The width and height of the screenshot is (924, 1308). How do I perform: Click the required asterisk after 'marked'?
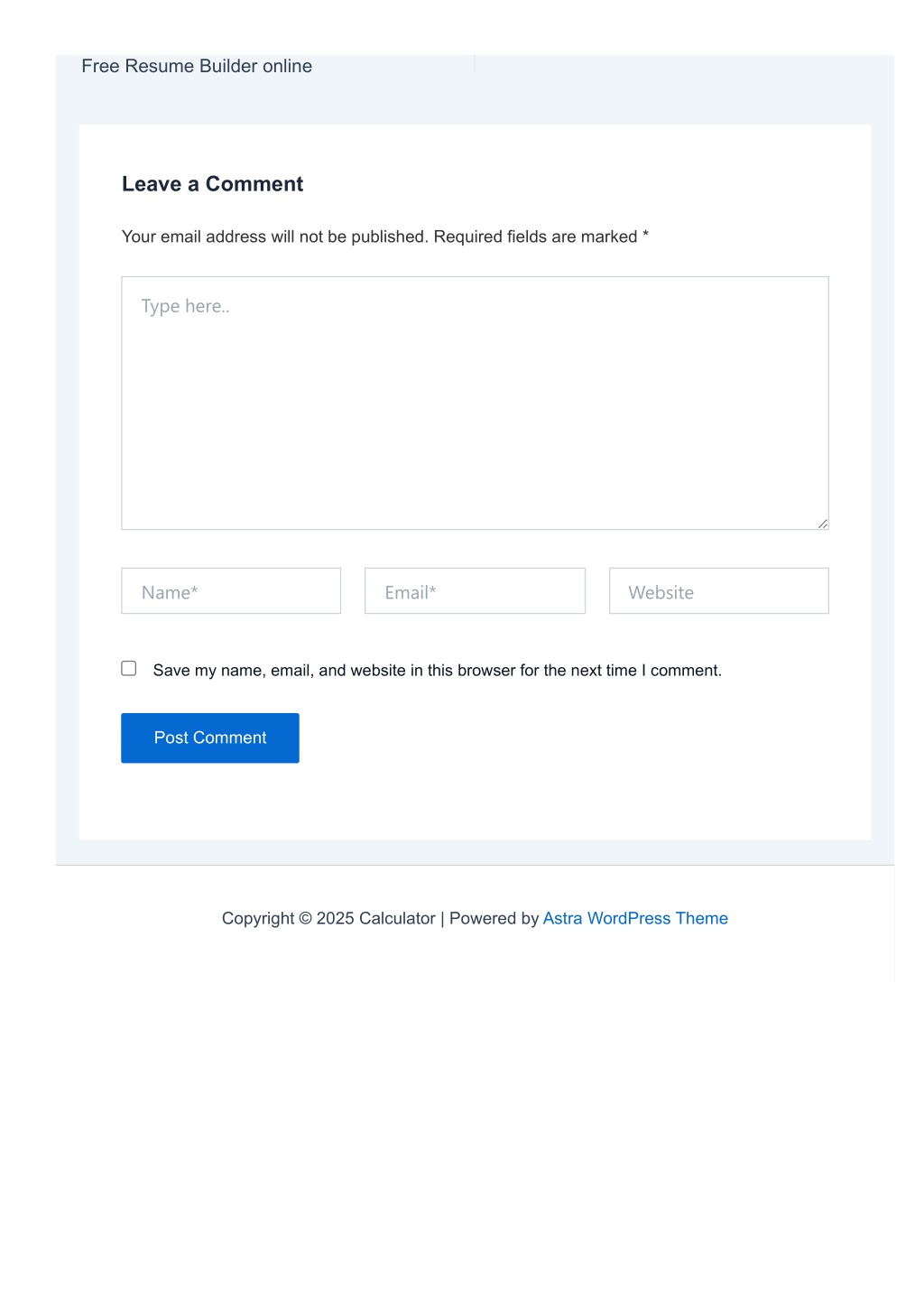[645, 235]
